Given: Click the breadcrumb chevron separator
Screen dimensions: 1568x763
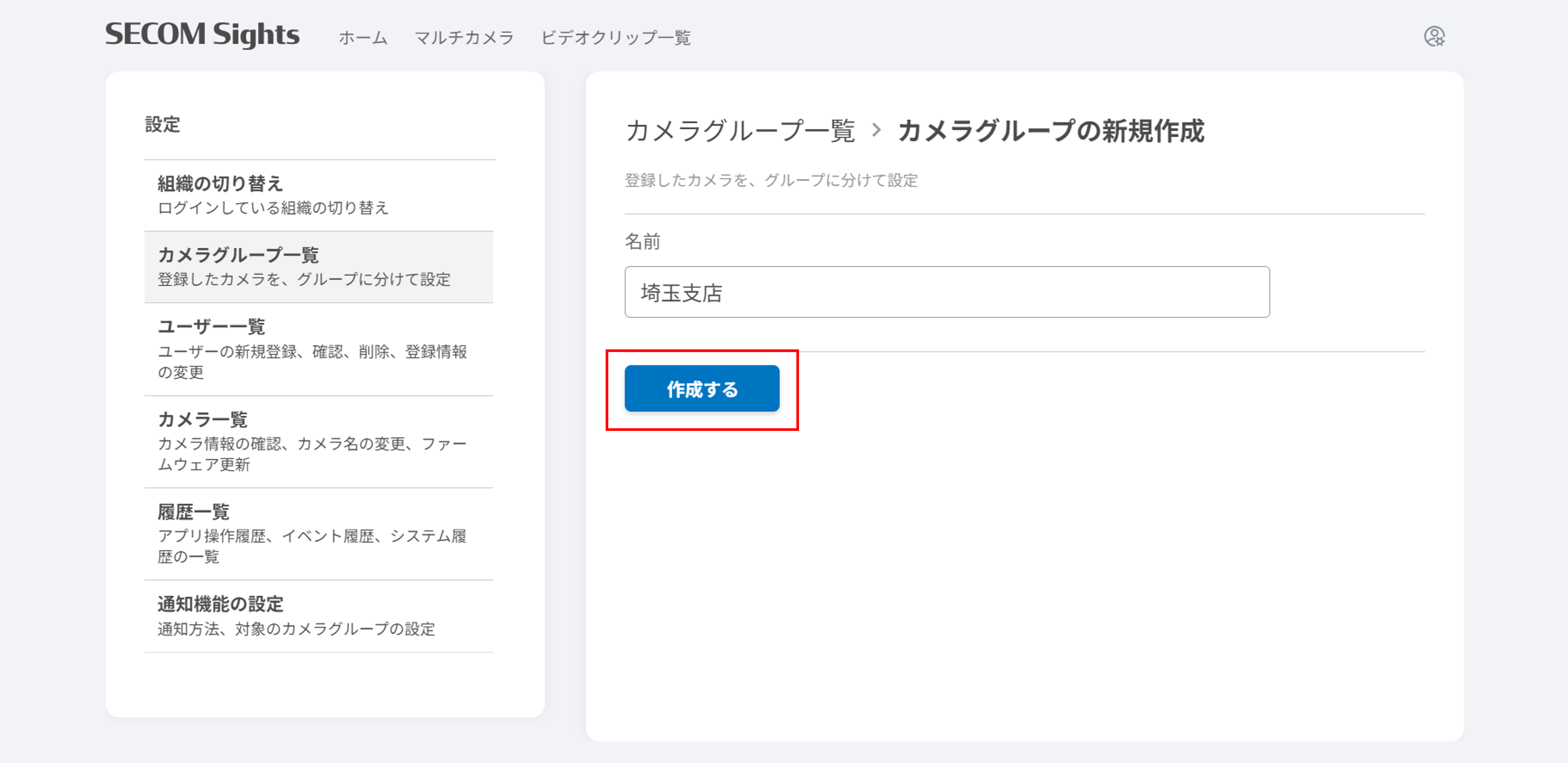Looking at the screenshot, I should 876,130.
